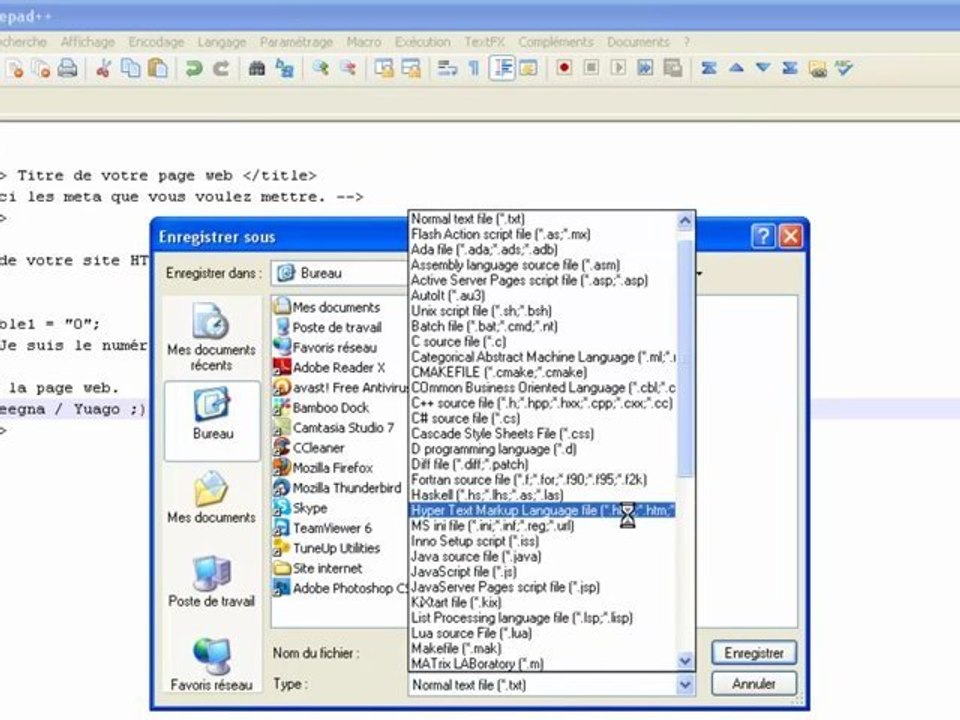960x720 pixels.
Task: Open the Encodage menu
Action: (156, 42)
